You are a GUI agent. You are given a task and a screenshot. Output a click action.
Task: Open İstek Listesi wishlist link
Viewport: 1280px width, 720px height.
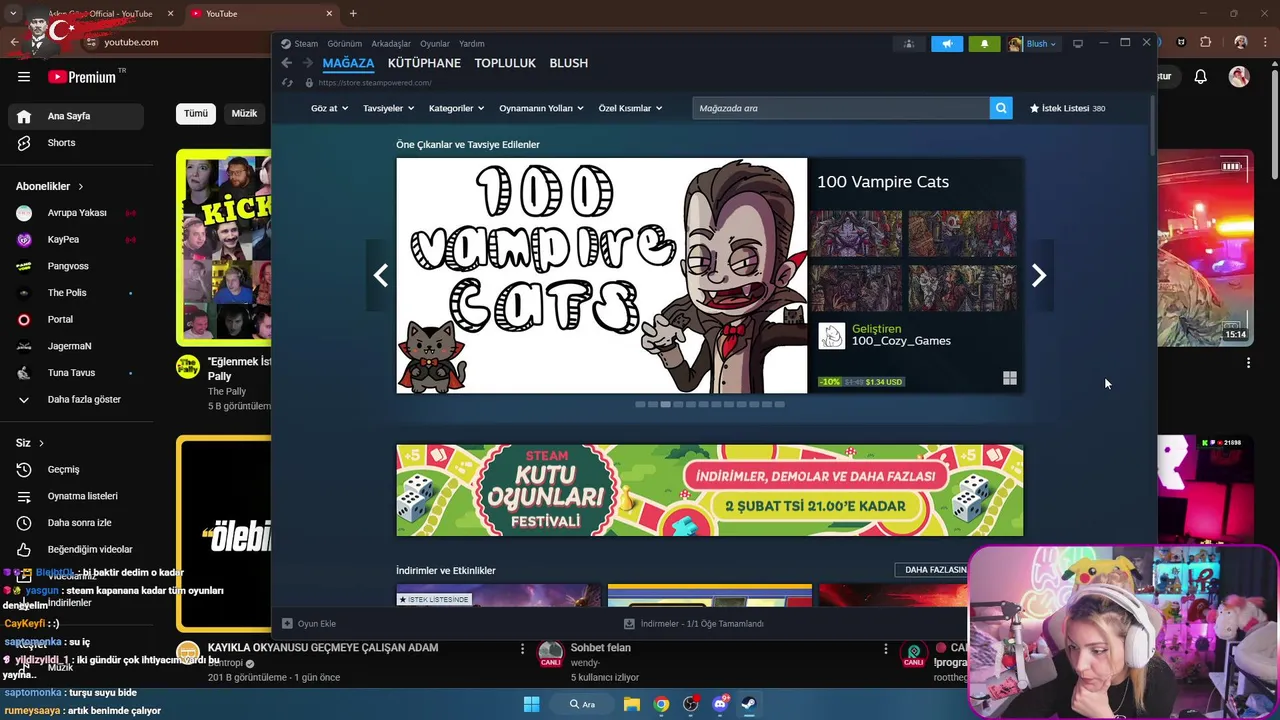tap(1067, 108)
